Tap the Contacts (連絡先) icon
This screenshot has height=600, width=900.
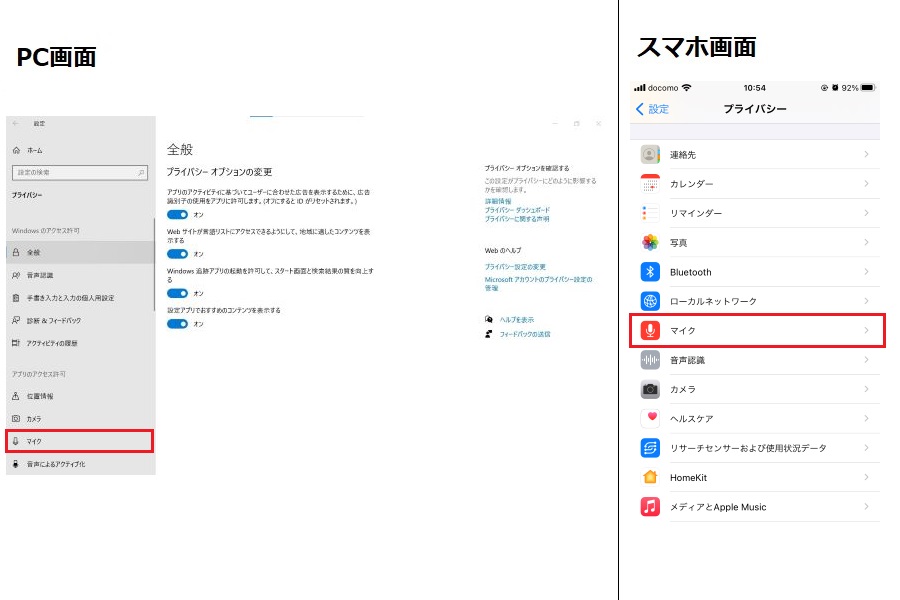(x=651, y=155)
